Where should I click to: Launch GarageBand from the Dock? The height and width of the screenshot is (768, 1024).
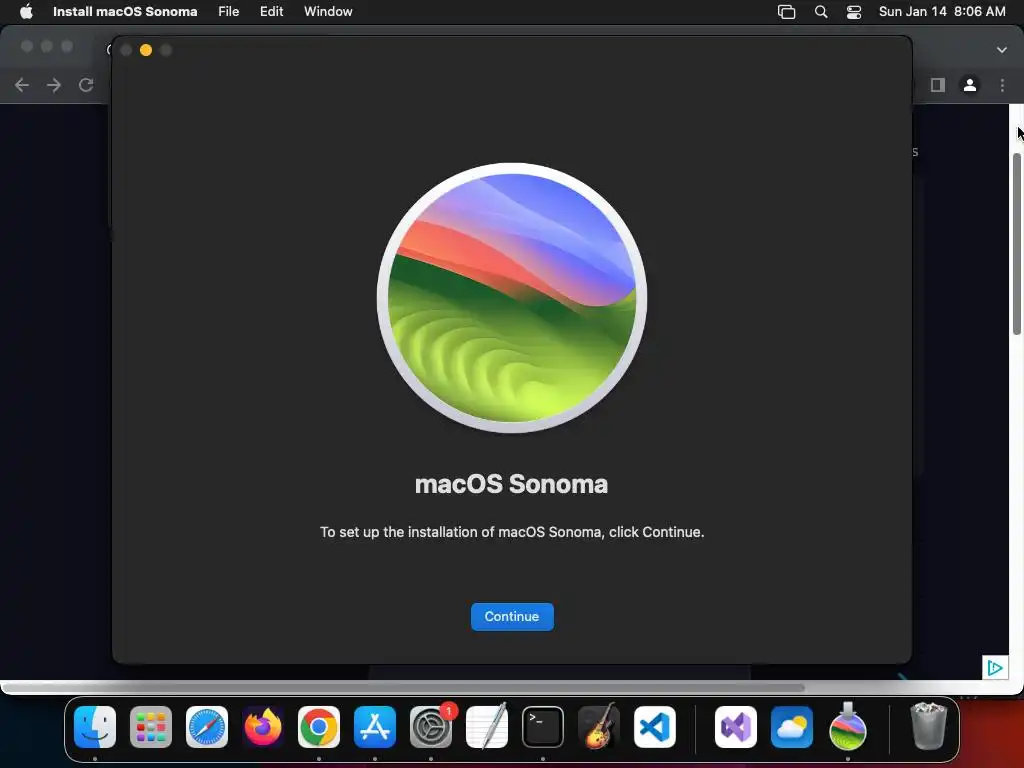pos(599,727)
